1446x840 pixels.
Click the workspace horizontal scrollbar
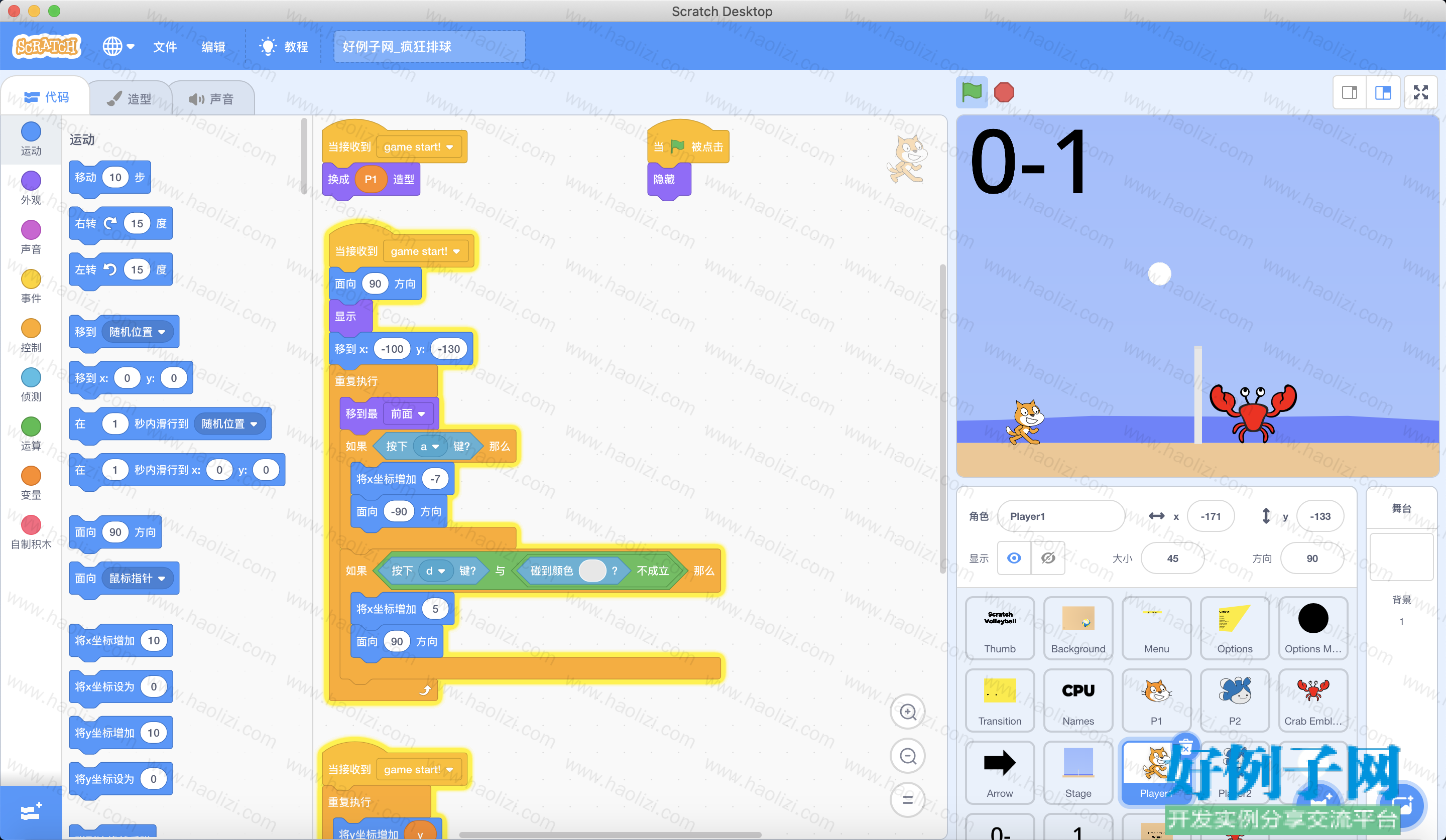pos(610,834)
